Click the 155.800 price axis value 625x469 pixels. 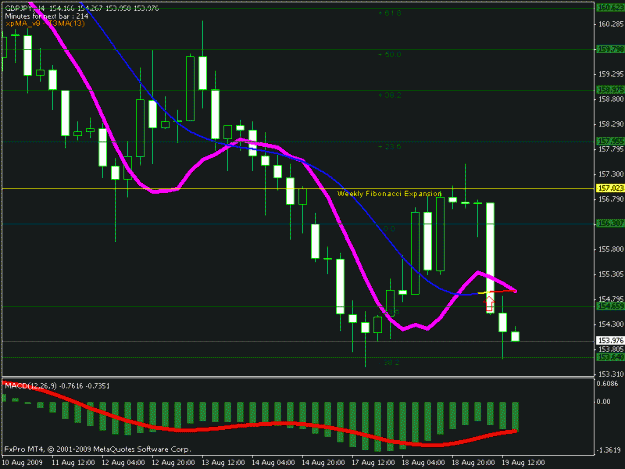coord(611,249)
